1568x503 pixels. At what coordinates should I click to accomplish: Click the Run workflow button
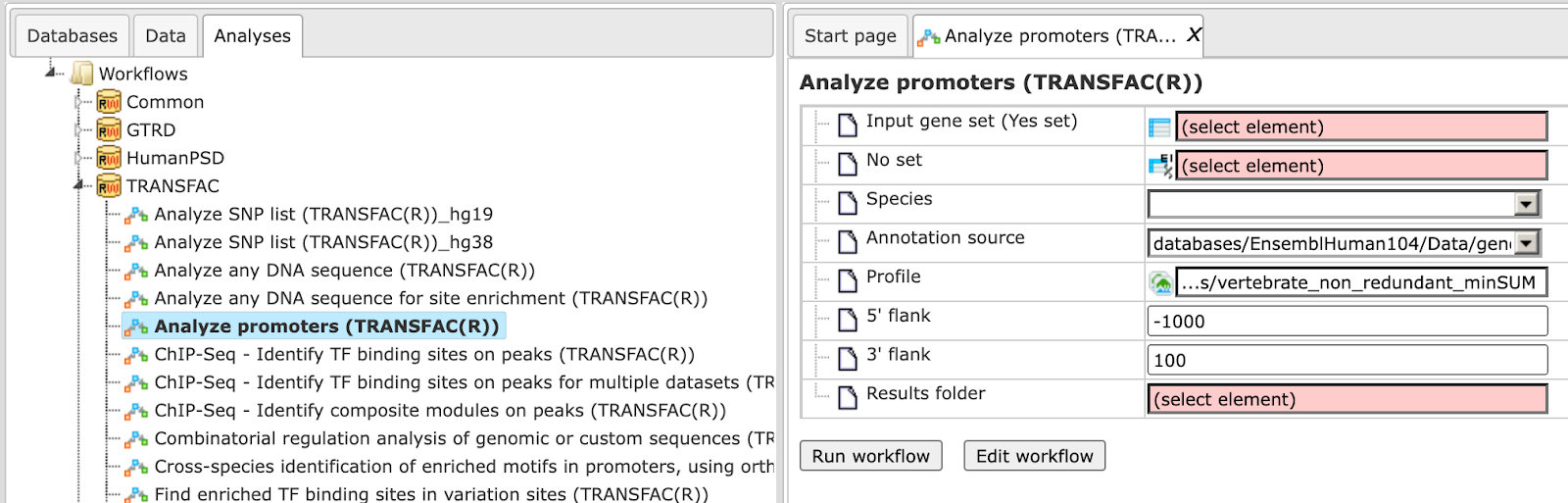pyautogui.click(x=871, y=456)
